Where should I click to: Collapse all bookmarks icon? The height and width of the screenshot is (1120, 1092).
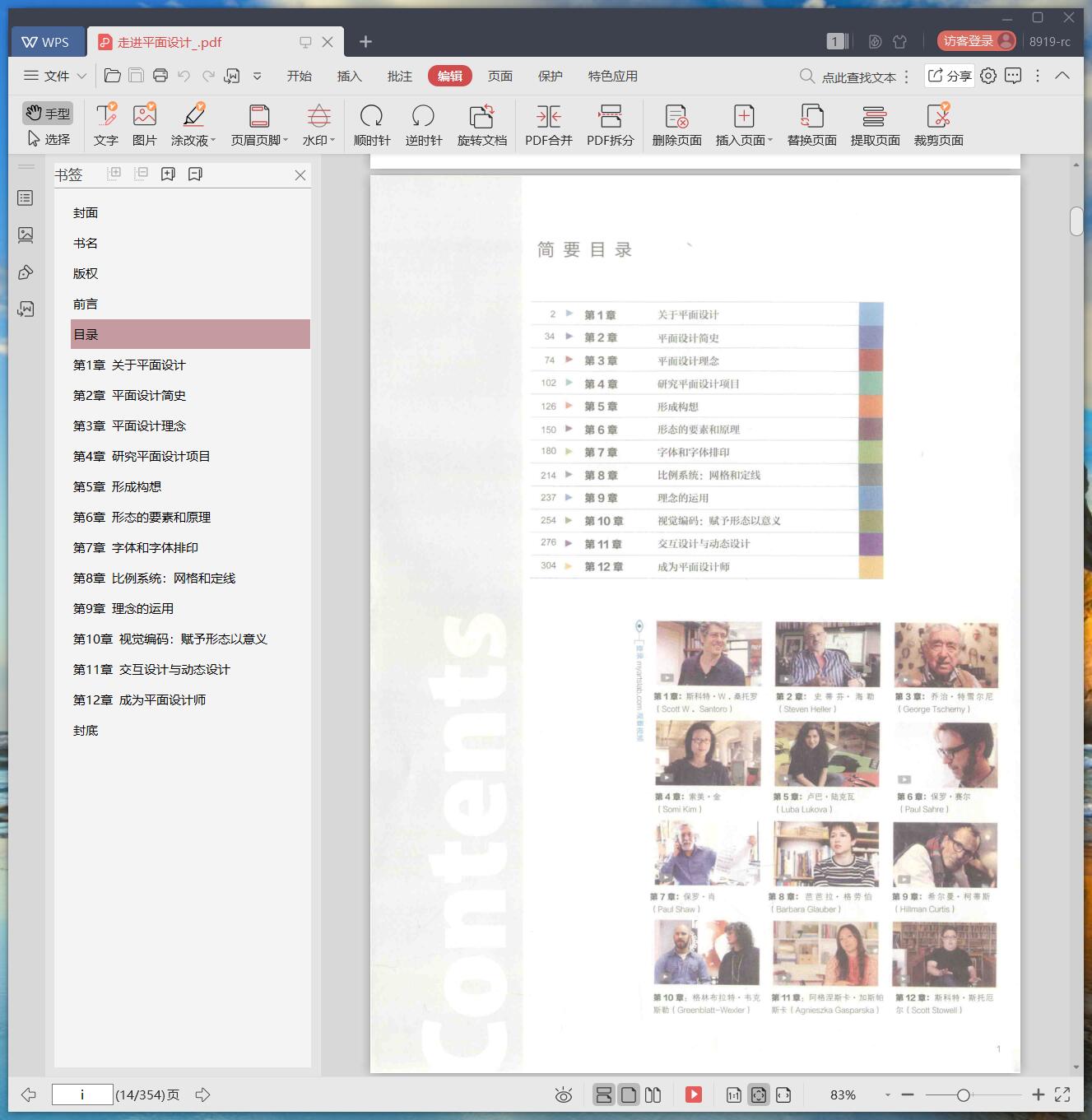(142, 174)
